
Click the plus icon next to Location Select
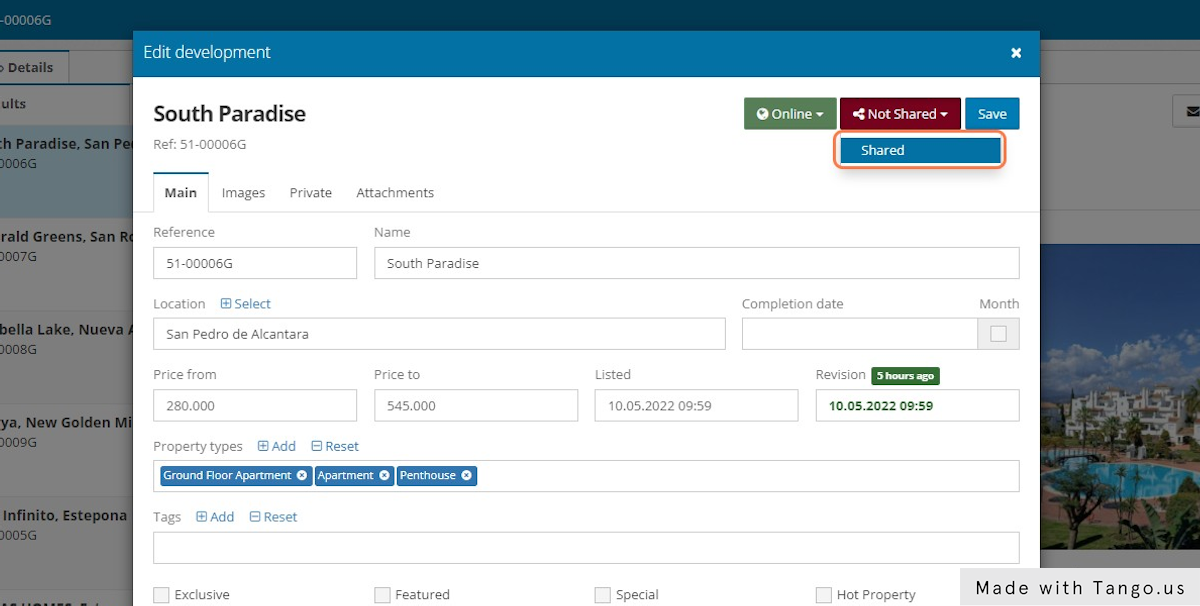(x=226, y=304)
